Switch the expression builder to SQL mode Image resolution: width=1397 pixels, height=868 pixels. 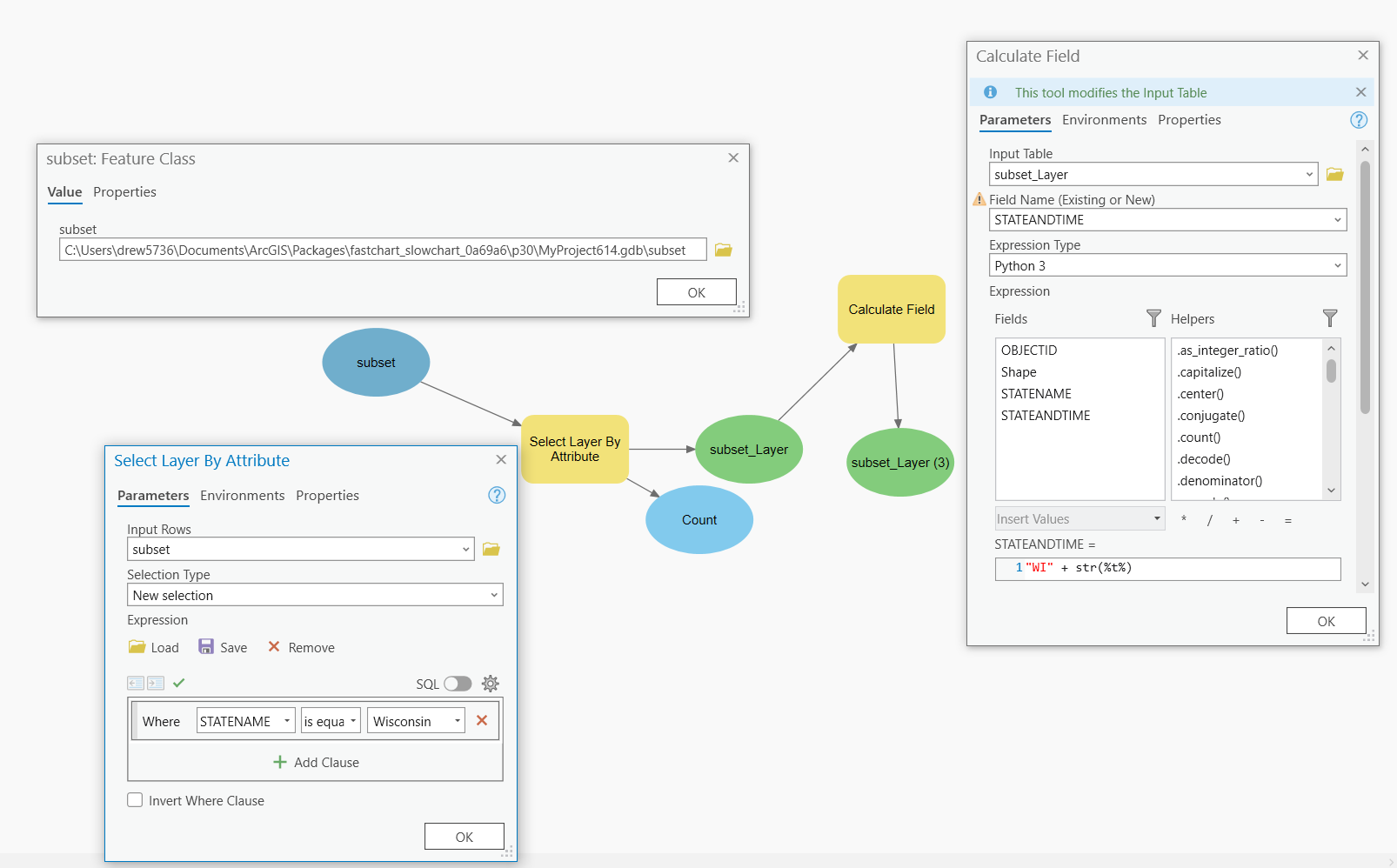(x=458, y=684)
